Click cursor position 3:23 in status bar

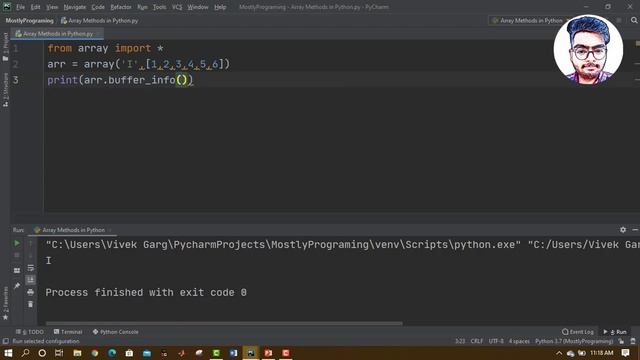[x=460, y=341]
